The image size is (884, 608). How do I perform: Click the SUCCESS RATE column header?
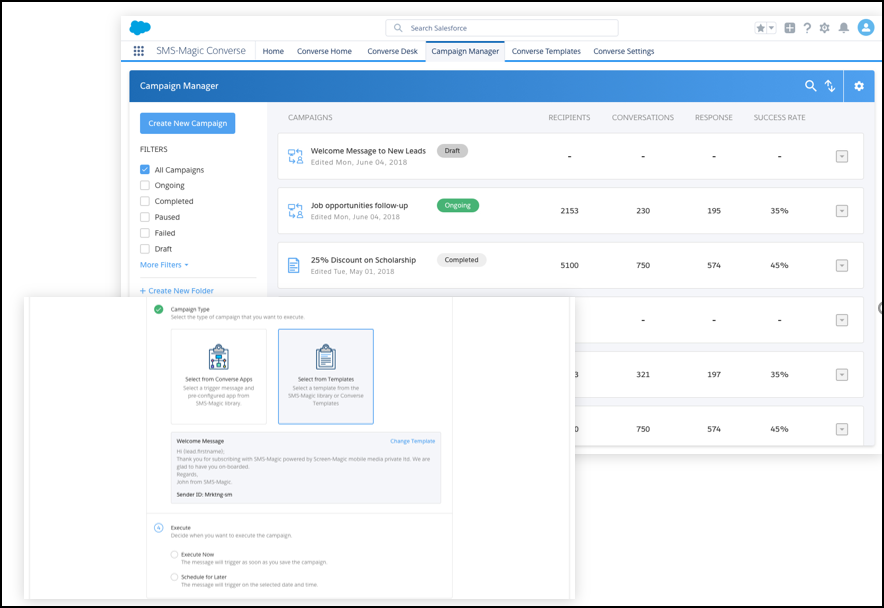[780, 117]
